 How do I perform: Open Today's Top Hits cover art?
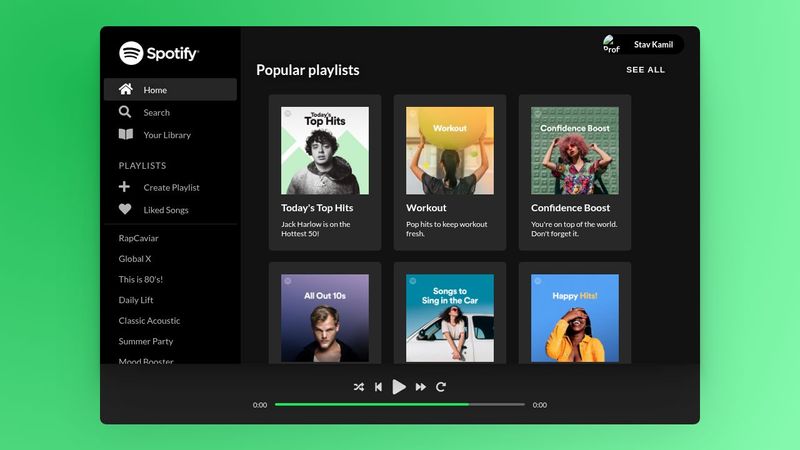coord(325,151)
